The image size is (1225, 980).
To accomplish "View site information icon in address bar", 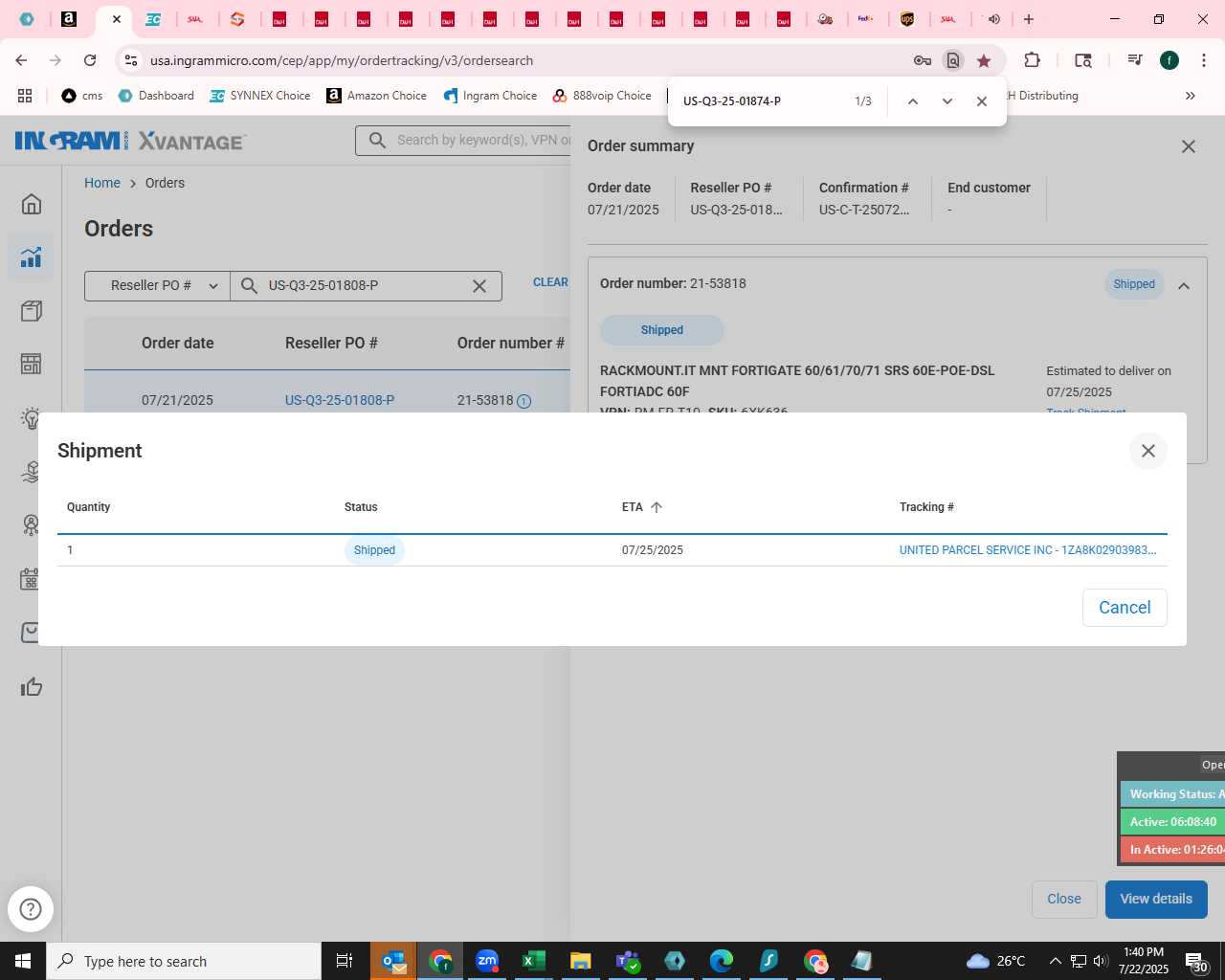I will coord(131,60).
